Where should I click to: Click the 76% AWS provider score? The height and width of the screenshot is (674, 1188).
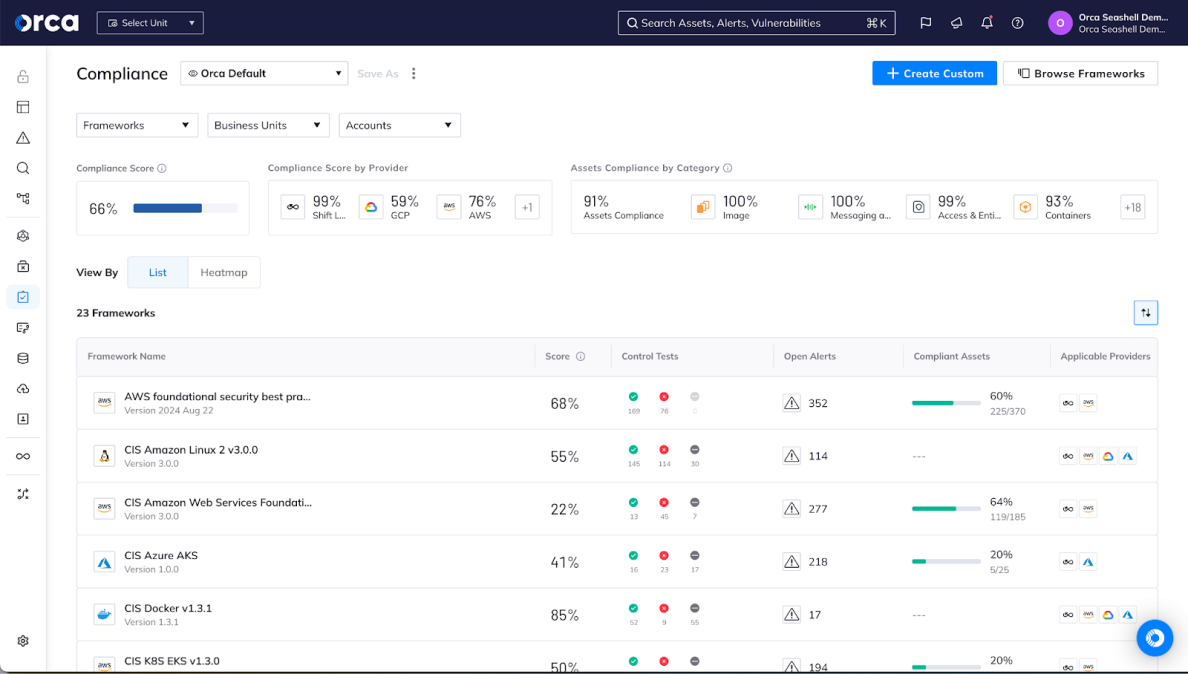(x=482, y=201)
